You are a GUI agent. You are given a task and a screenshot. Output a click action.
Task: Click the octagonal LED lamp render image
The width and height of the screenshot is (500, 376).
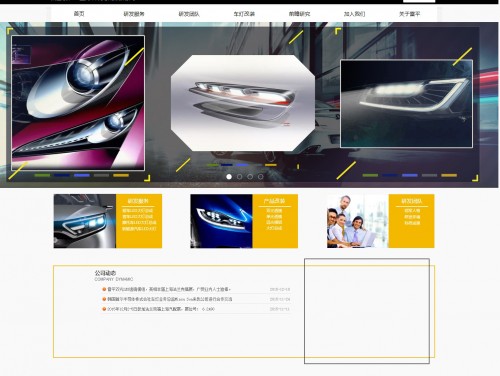coord(243,103)
